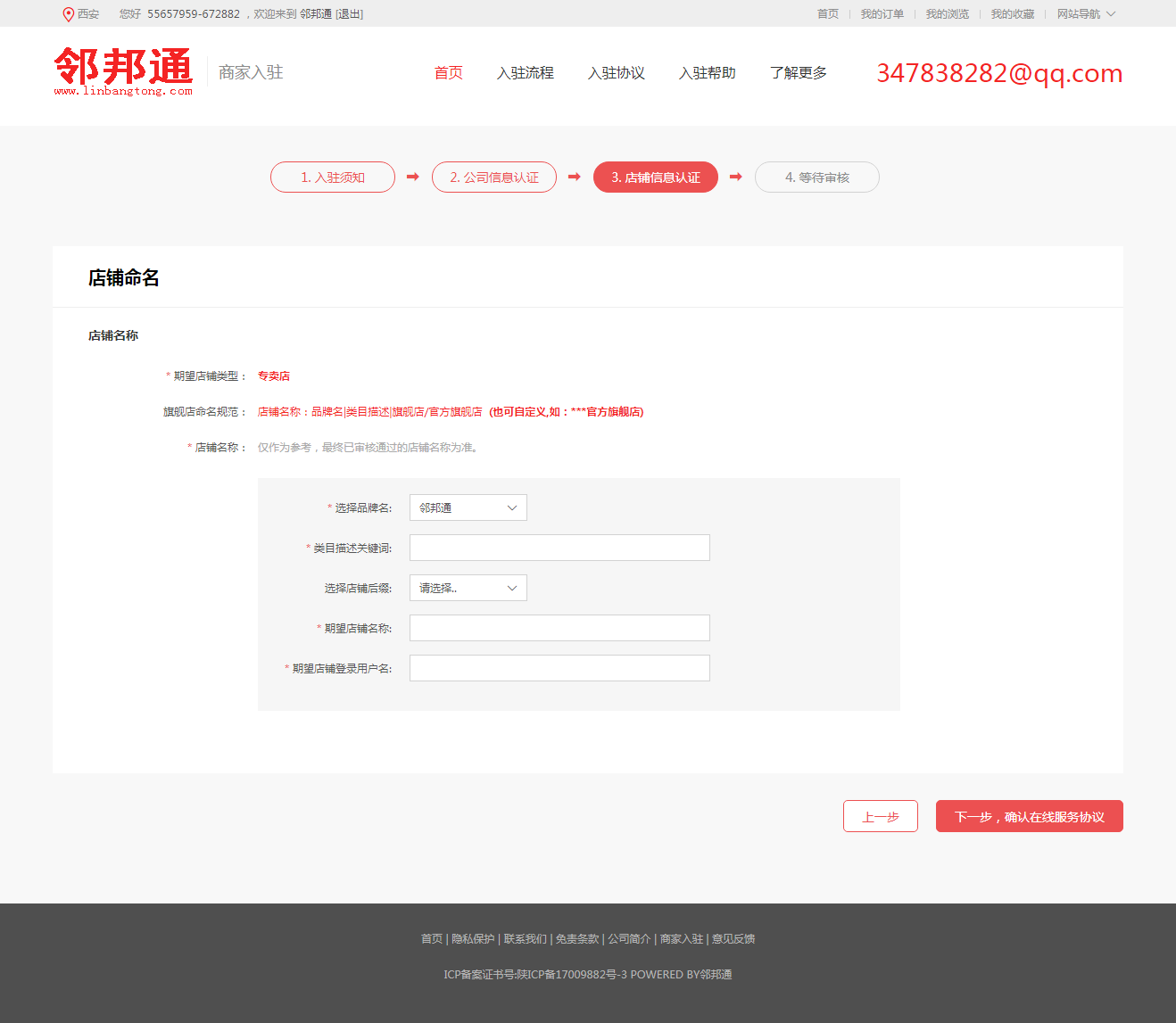Screen dimensions: 1176x1023
Task: Open the 入驻协议 menu item
Action: [x=616, y=73]
